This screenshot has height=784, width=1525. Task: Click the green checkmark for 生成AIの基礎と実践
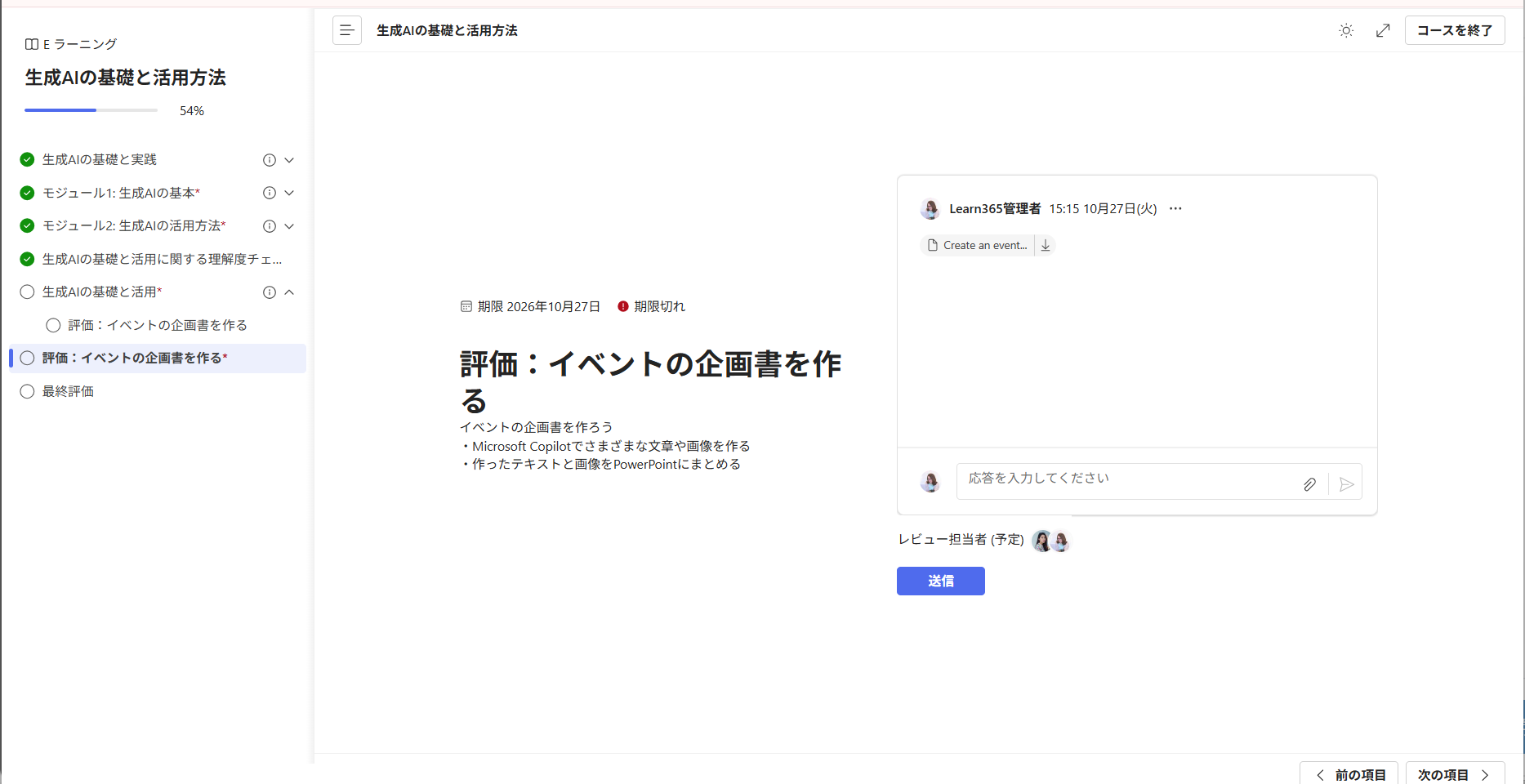[x=27, y=159]
